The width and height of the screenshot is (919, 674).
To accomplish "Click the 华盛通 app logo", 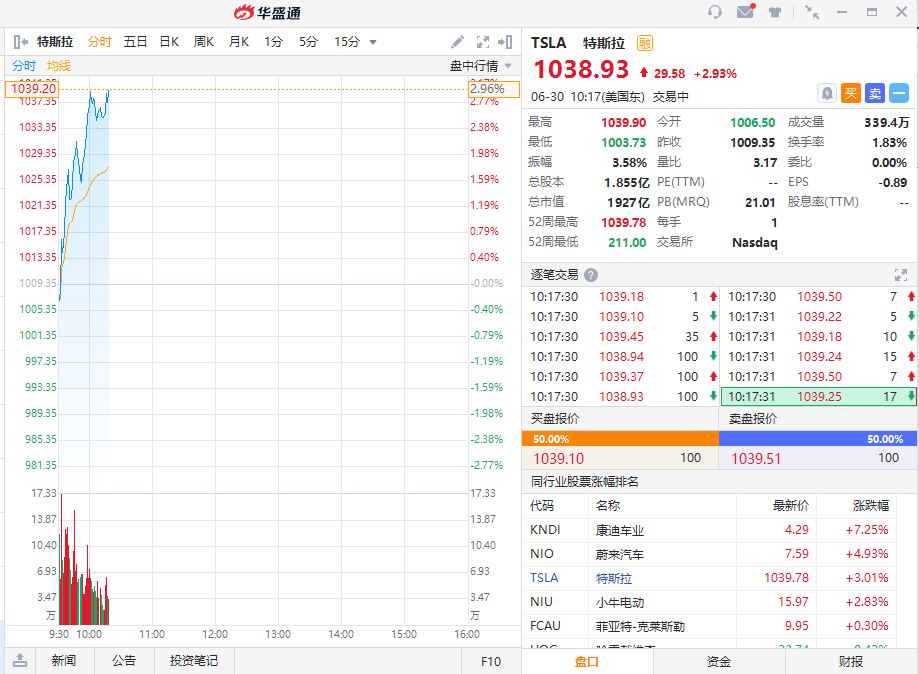I will [x=267, y=12].
